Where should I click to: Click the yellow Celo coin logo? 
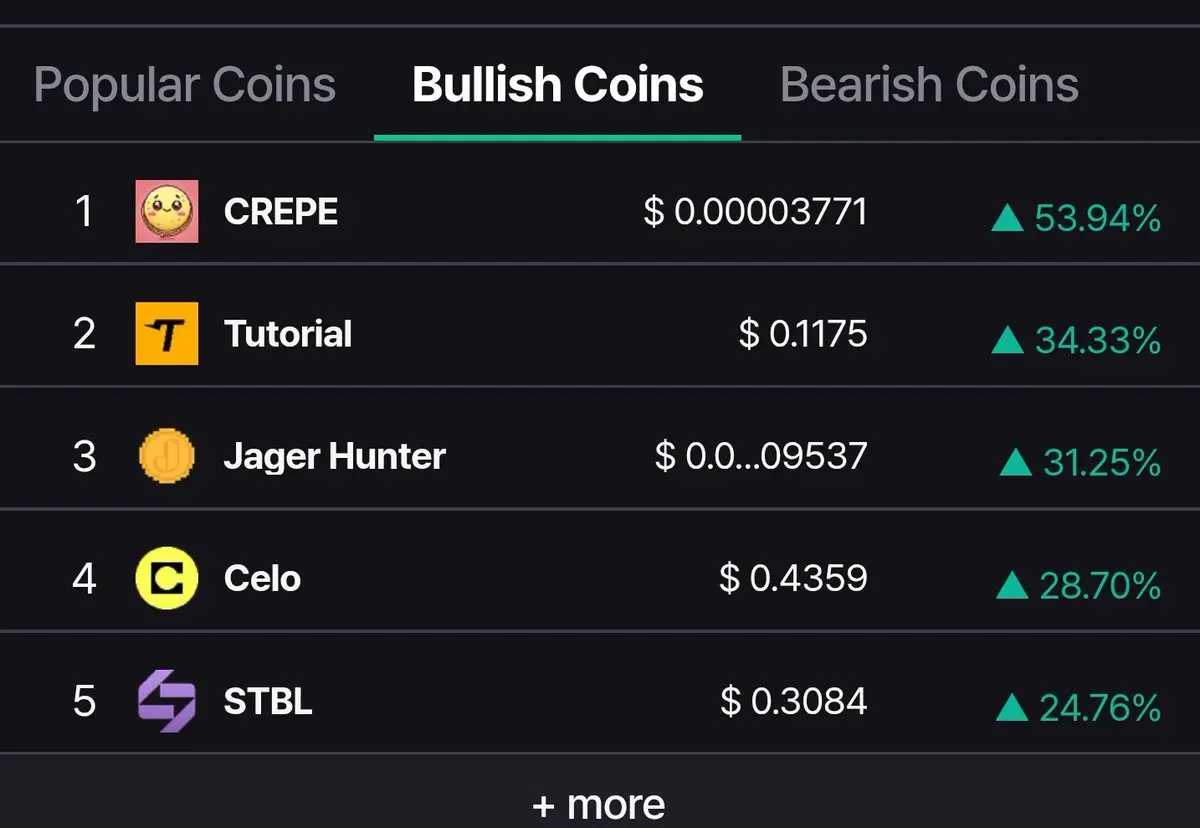[167, 579]
